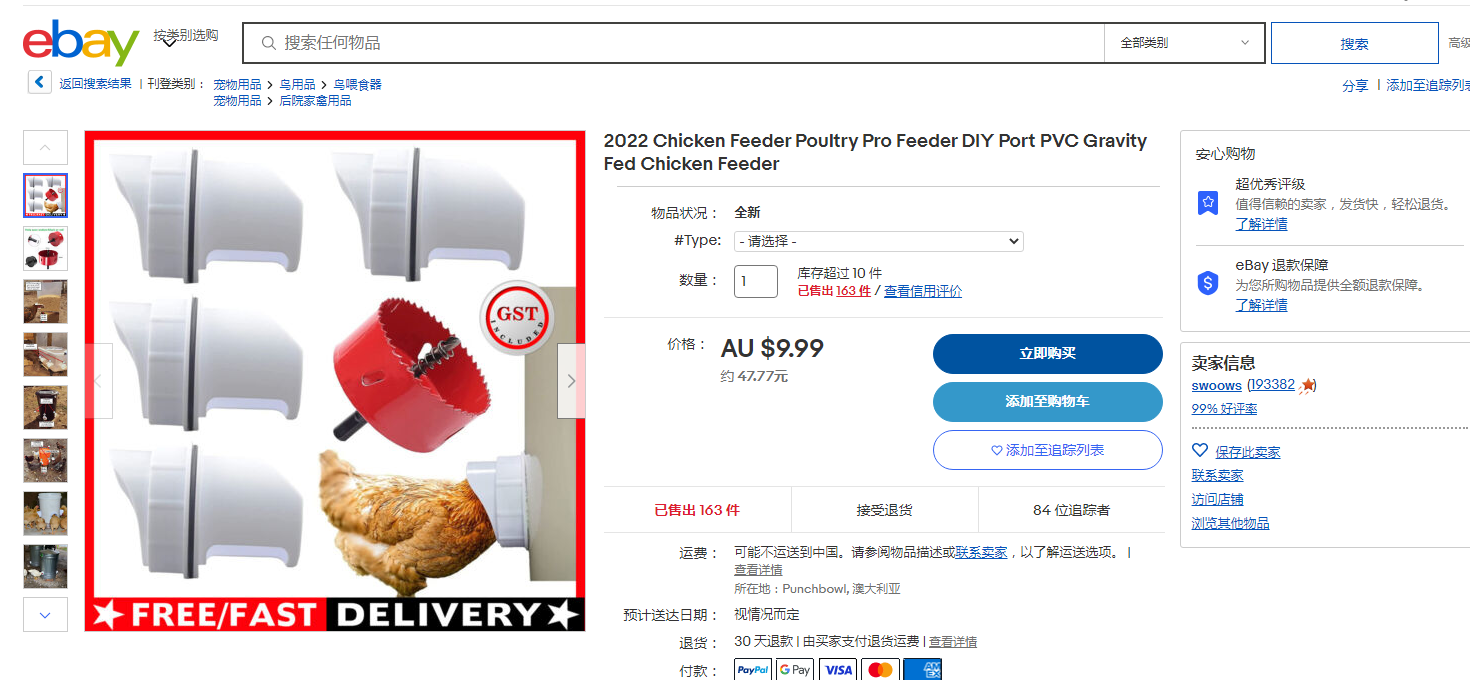Open seller swoows profile link
The image size is (1470, 680).
coord(1216,385)
